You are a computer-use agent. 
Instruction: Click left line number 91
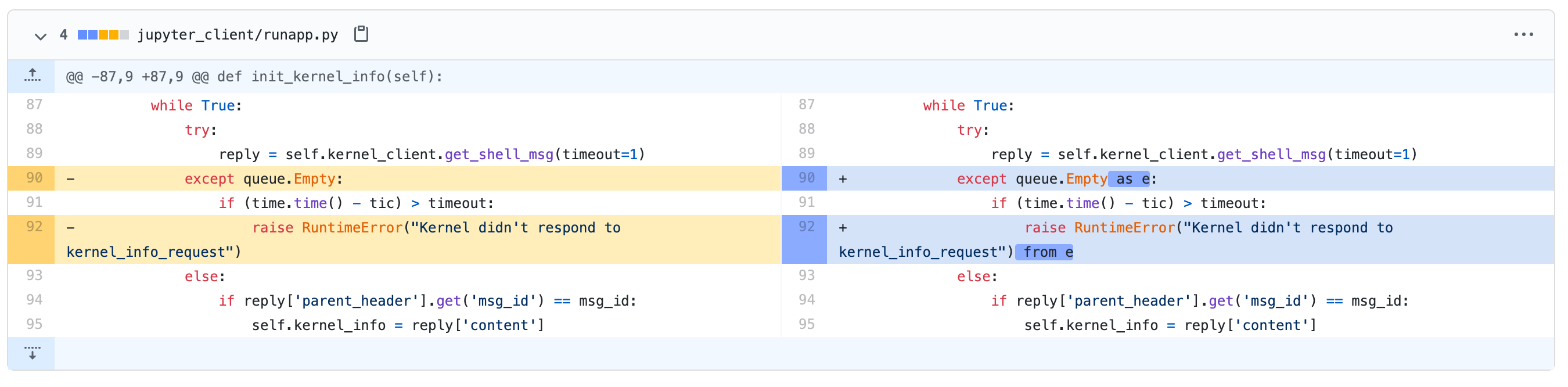tap(34, 202)
